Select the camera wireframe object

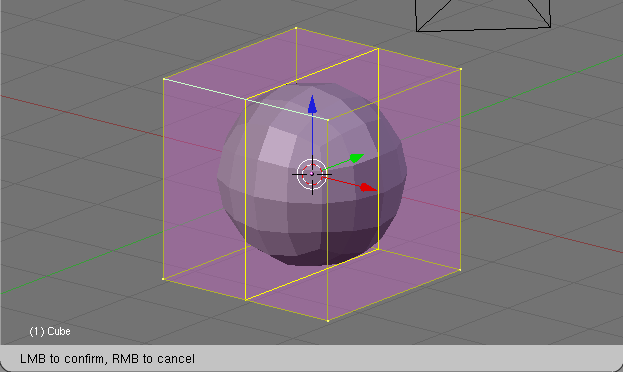point(483,16)
